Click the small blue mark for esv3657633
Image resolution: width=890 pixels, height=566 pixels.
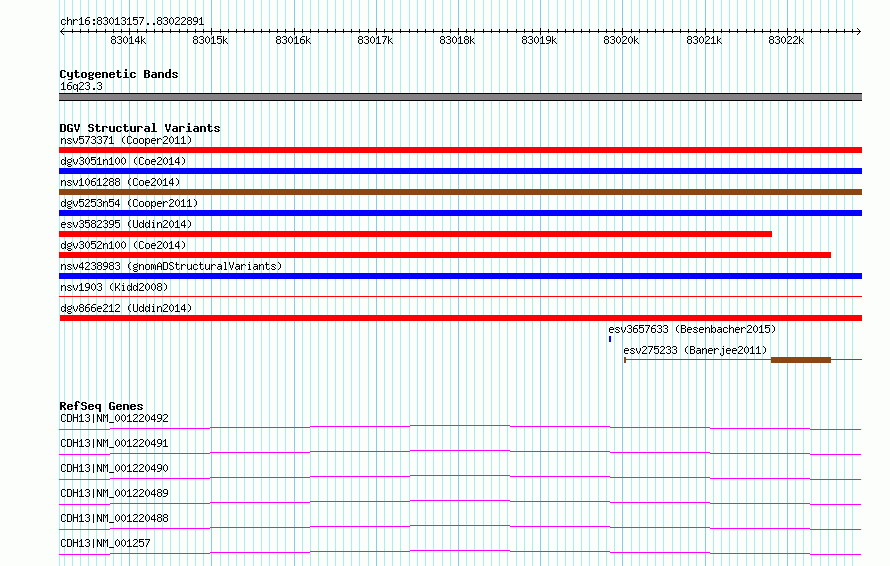pos(610,339)
